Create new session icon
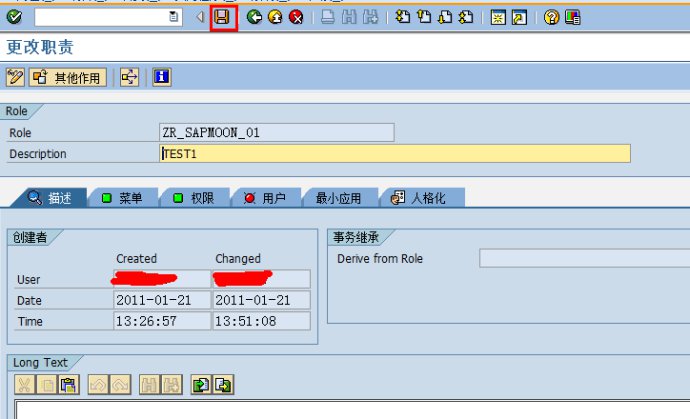Image resolution: width=690 pixels, height=419 pixels. point(498,17)
